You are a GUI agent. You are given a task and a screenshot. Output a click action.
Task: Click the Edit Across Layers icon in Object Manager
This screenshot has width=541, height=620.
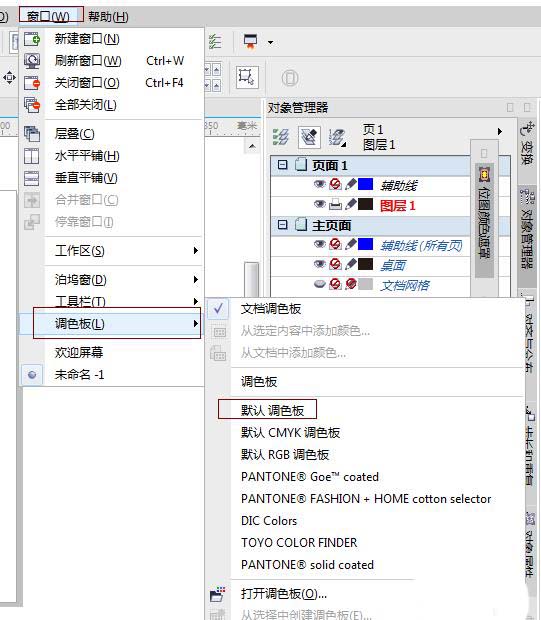(x=309, y=137)
